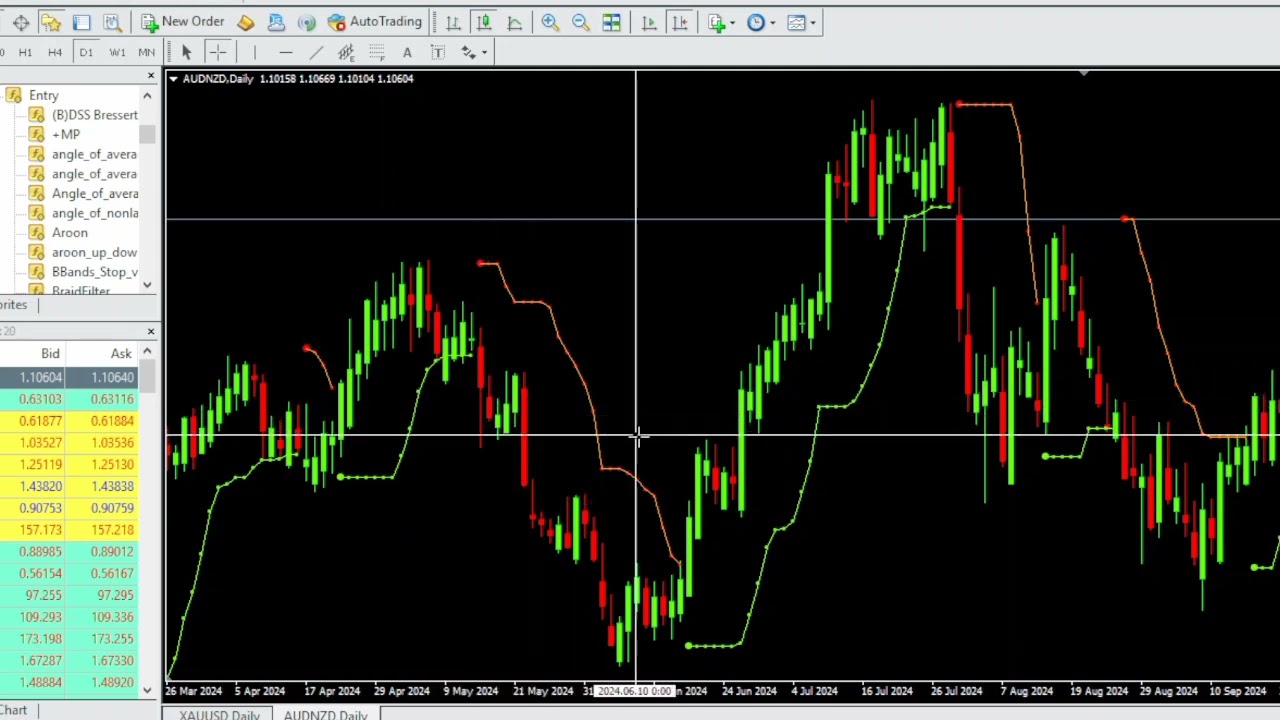Image resolution: width=1280 pixels, height=720 pixels.
Task: Toggle the Navigator panel star-folder icon
Action: (51, 21)
